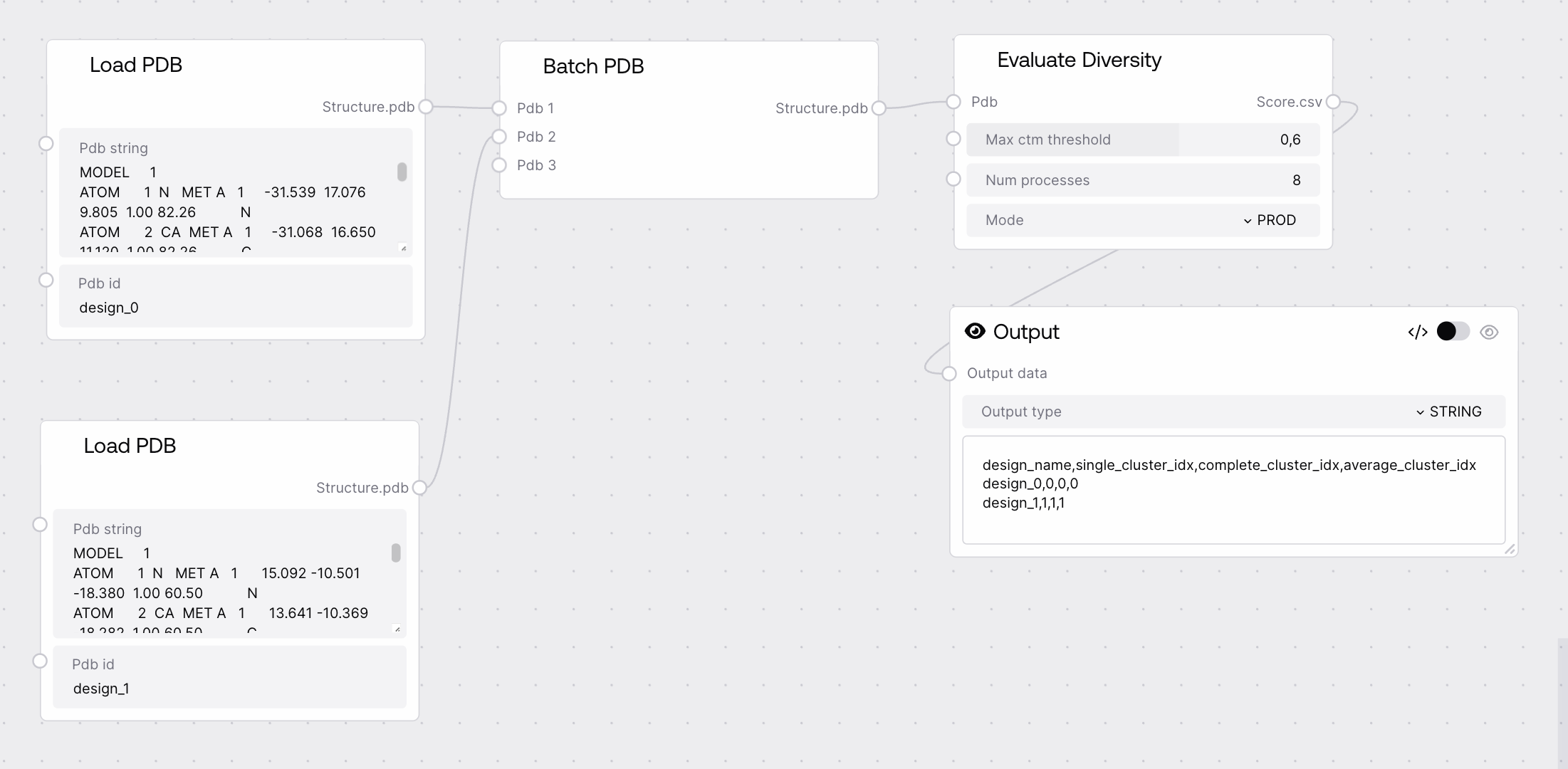Image resolution: width=1568 pixels, height=769 pixels.
Task: Click the eye icon beside the Output title
Action: coord(975,331)
